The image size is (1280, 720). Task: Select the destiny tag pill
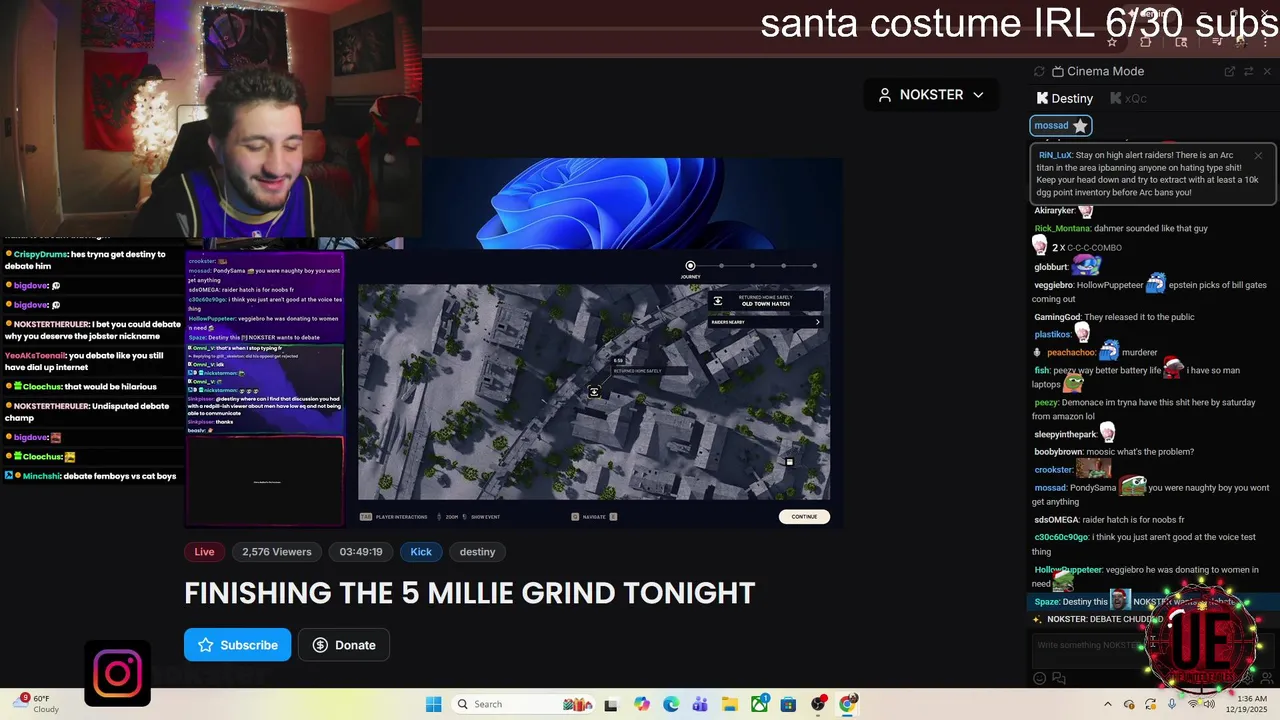(x=477, y=552)
